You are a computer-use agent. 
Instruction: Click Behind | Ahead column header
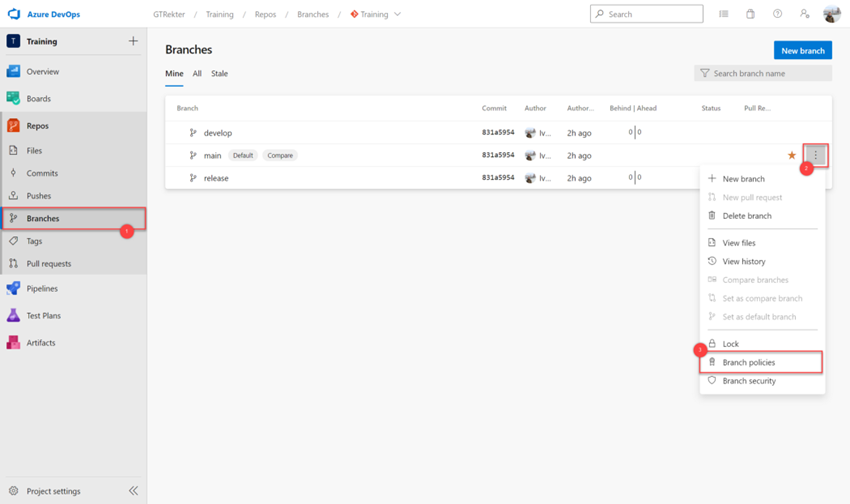[x=633, y=108]
